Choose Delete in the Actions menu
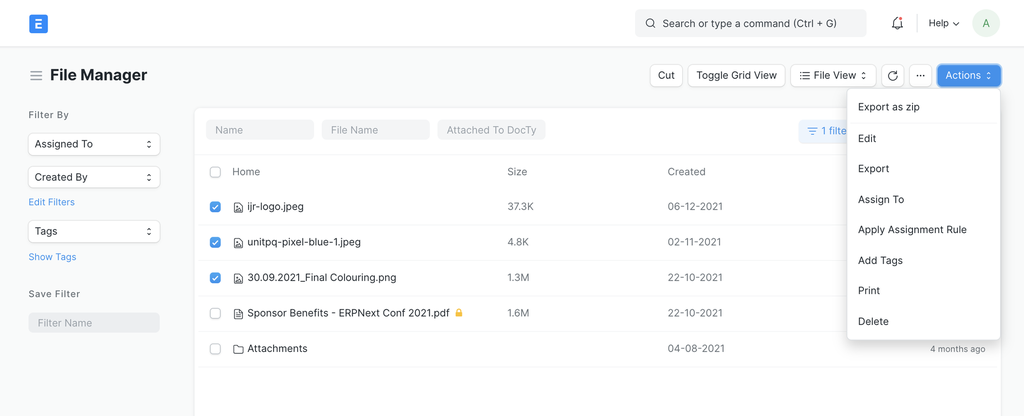This screenshot has height=416, width=1024. coord(873,321)
